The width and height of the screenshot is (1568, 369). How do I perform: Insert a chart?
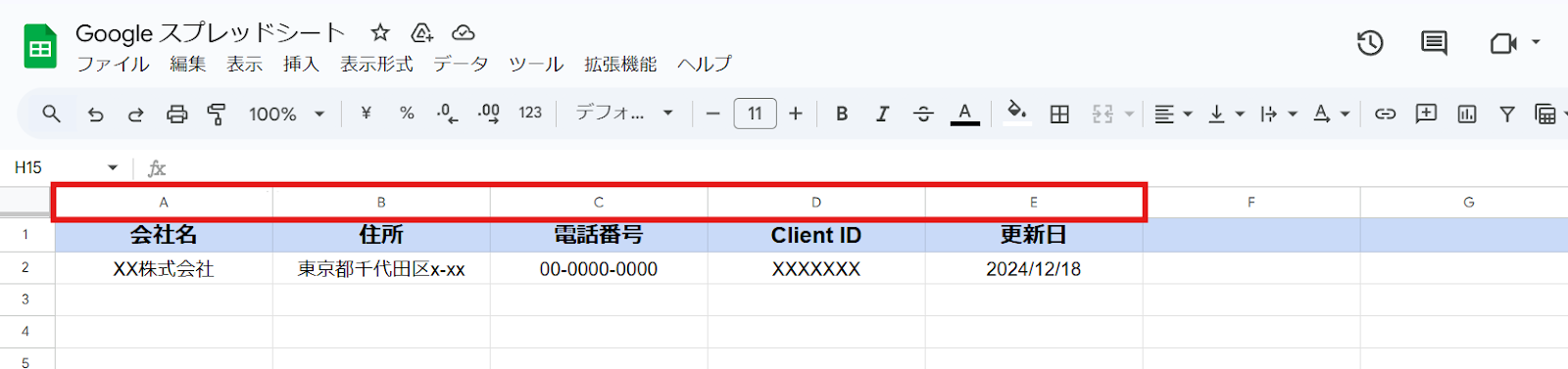(x=1467, y=115)
